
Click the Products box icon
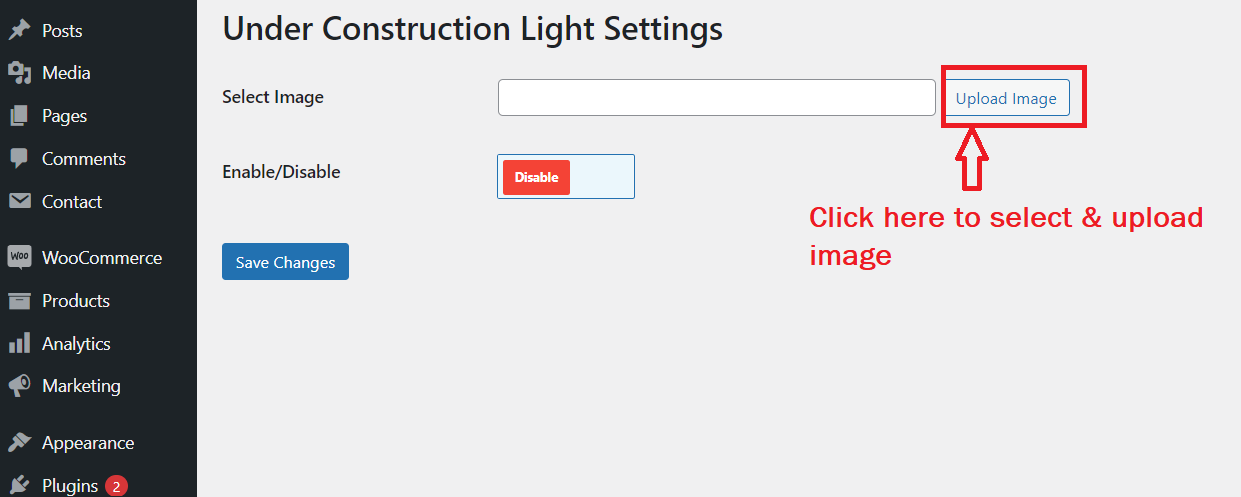[19, 300]
